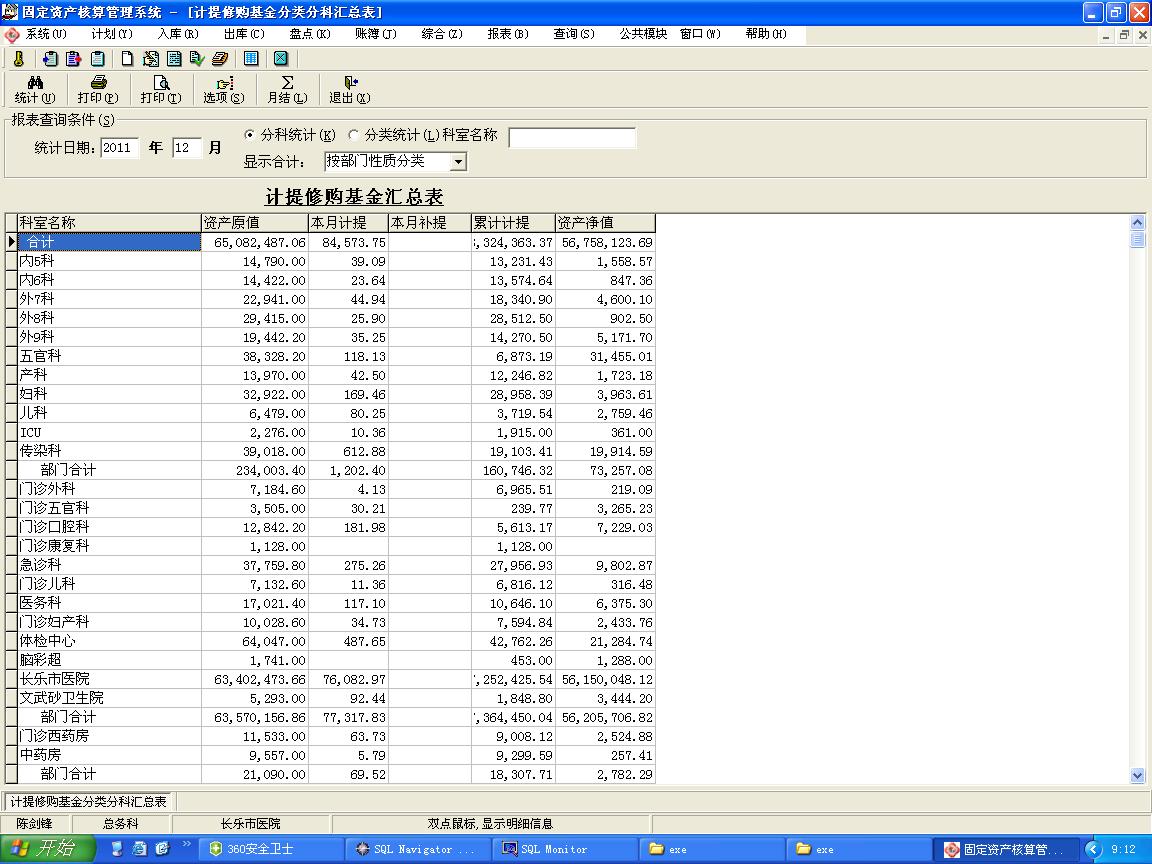The image size is (1152, 864).
Task: Click the 科室名称 column header
Action: pyautogui.click(x=109, y=223)
